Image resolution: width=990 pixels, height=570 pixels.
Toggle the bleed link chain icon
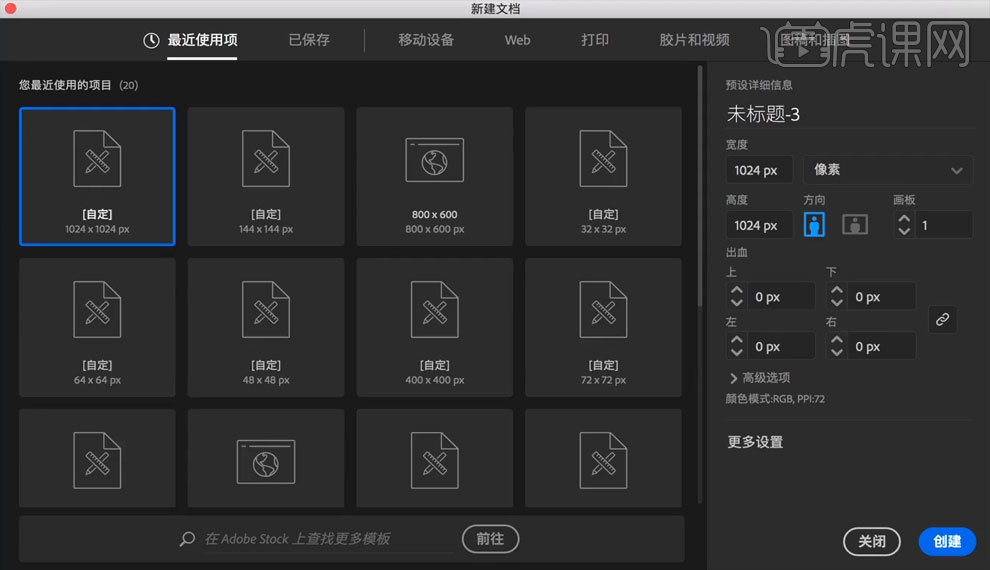[942, 319]
